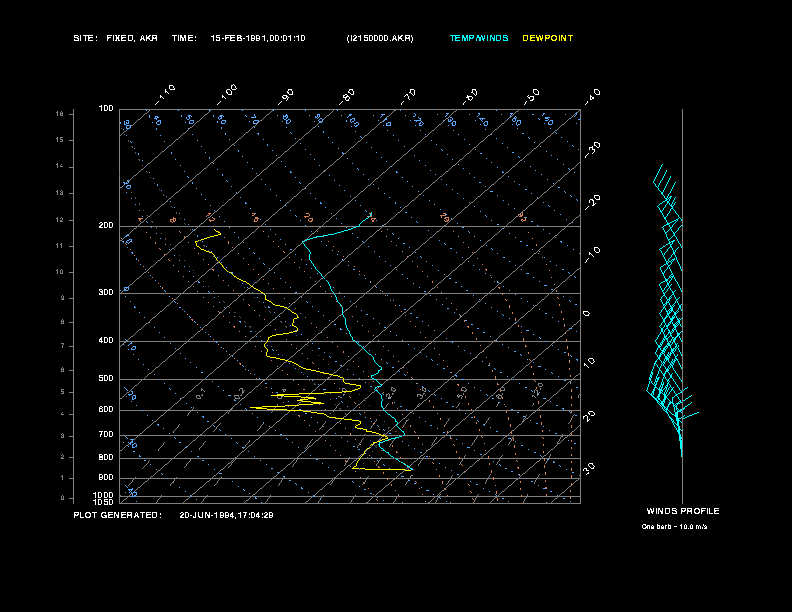792x612 pixels.
Task: Click the '-20' temperature label on right edge
Action: tap(593, 202)
